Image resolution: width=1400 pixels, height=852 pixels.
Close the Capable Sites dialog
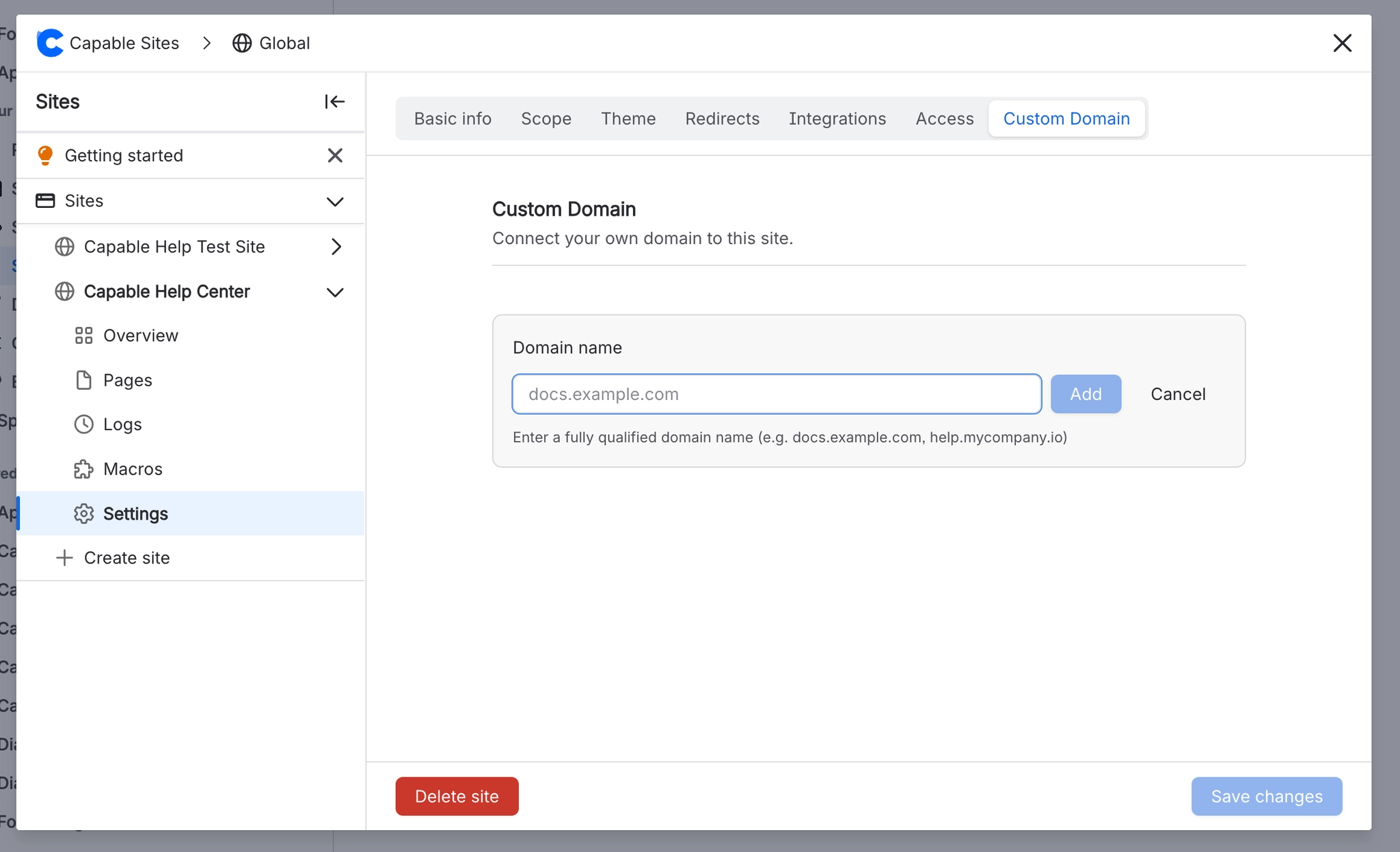pos(1343,43)
